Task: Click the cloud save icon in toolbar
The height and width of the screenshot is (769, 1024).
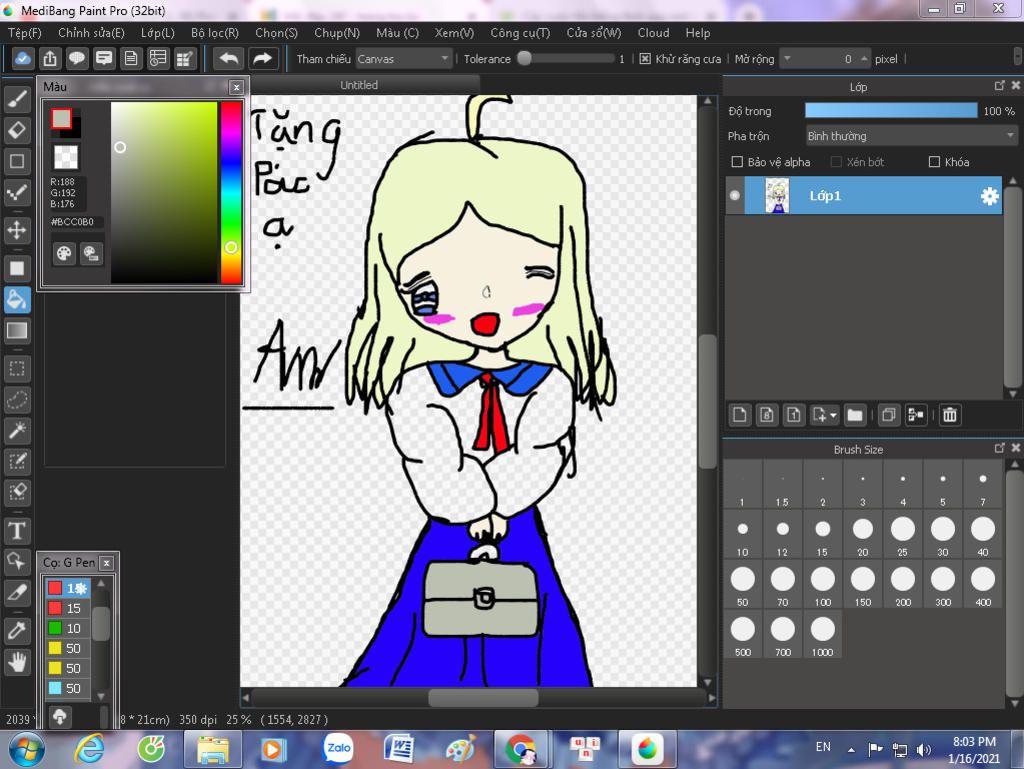Action: coord(22,59)
